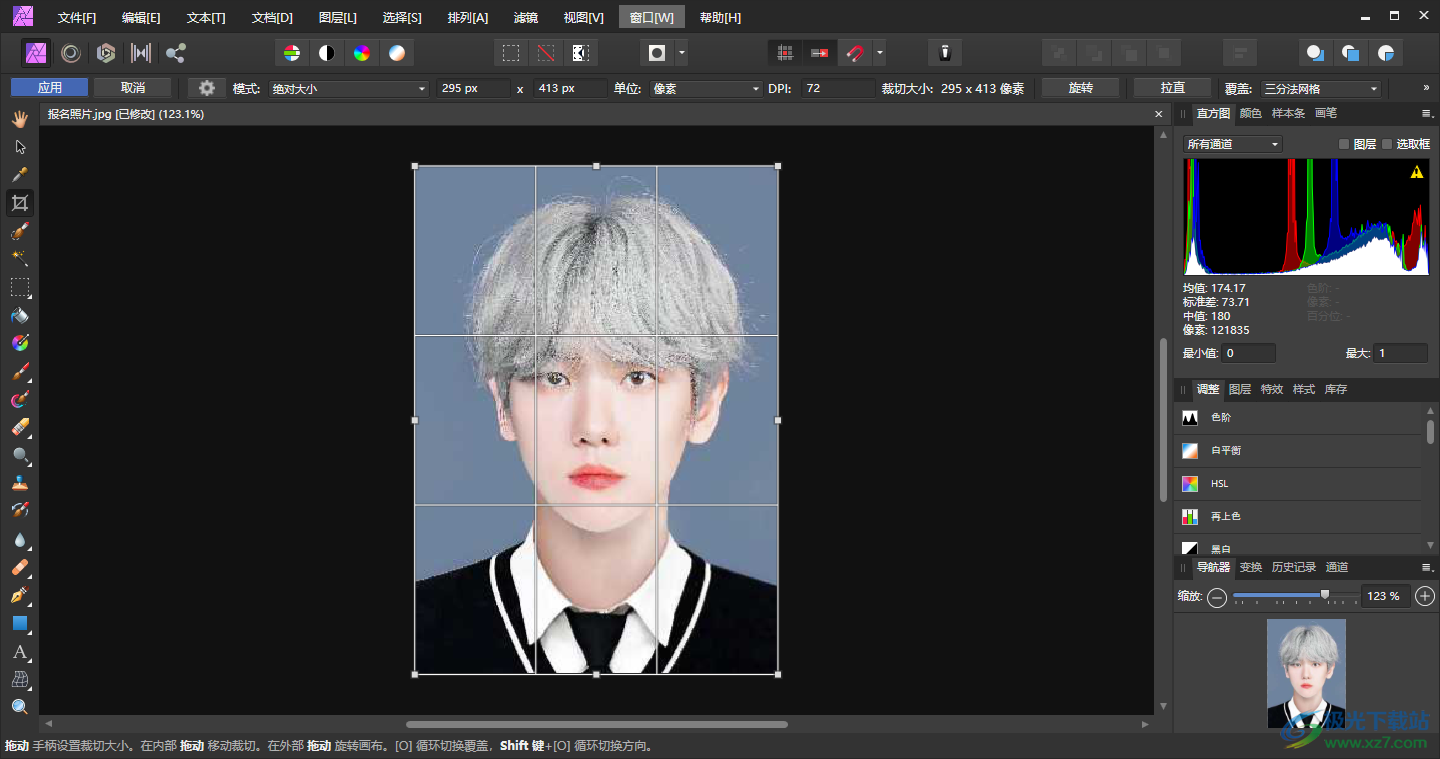This screenshot has width=1440, height=759.
Task: Click the 取消 cancel button
Action: 133,88
